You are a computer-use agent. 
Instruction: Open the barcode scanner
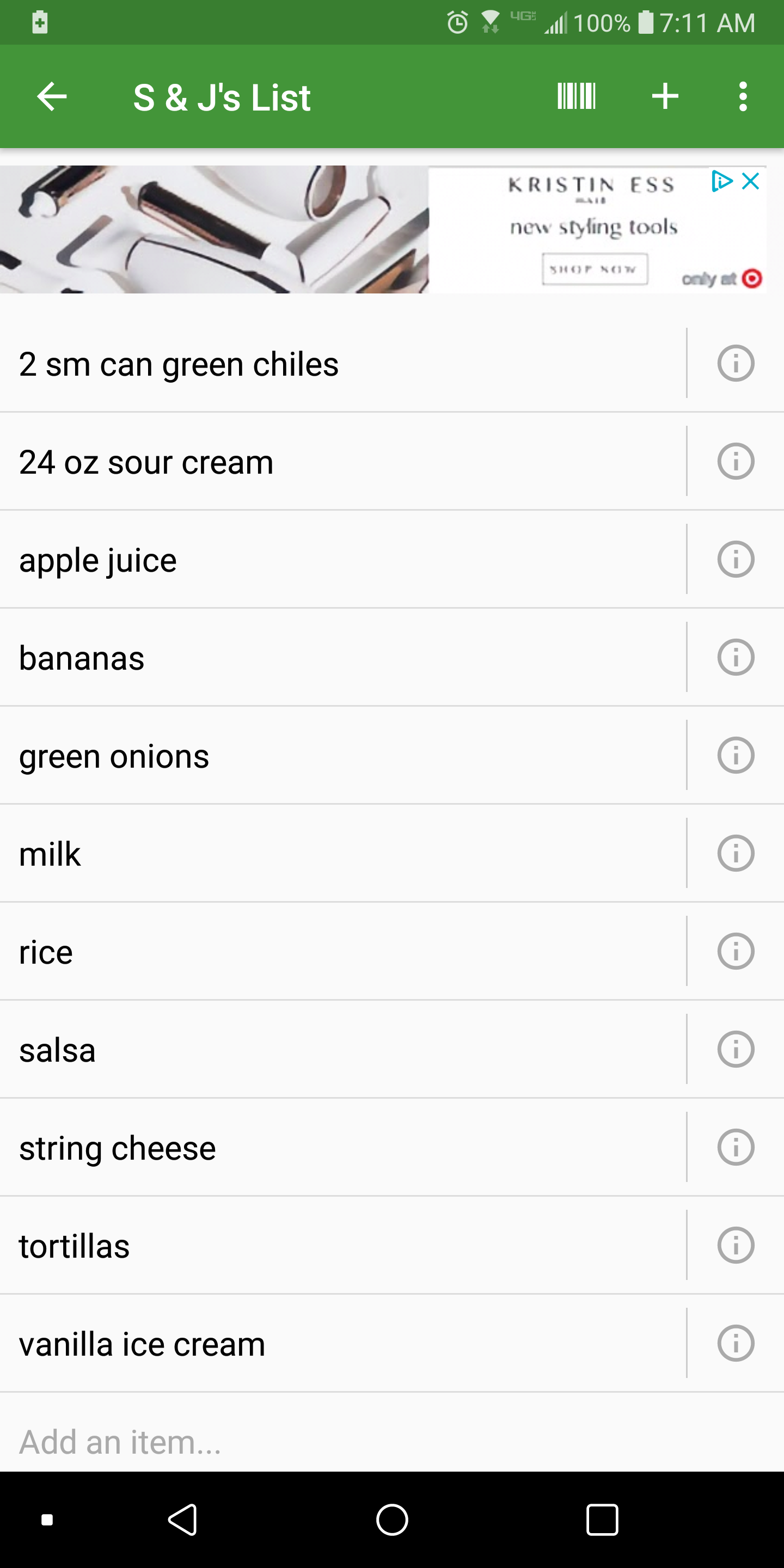[x=576, y=97]
